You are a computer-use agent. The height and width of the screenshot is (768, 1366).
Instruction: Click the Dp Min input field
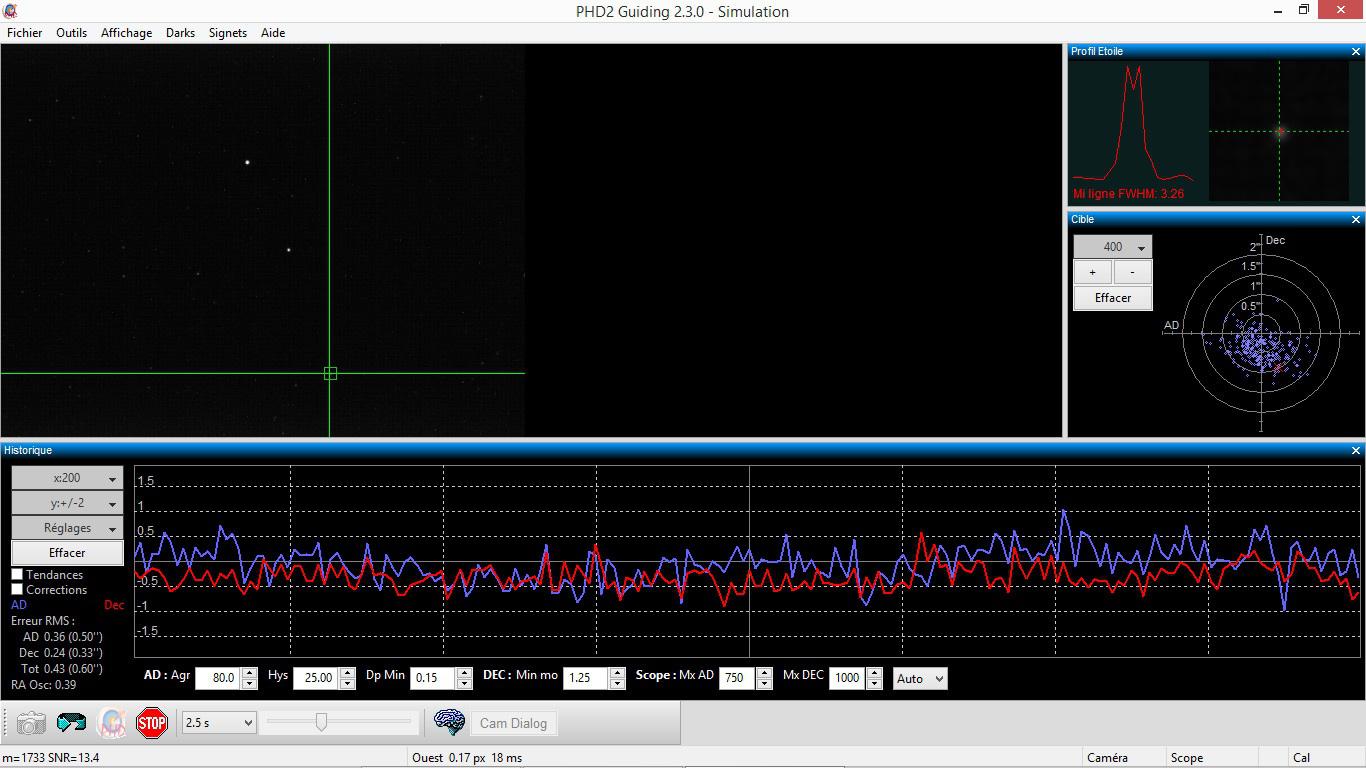click(434, 678)
